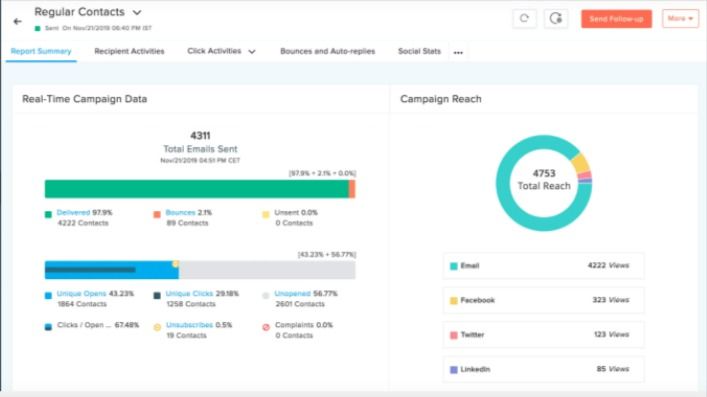This screenshot has width=707, height=397.
Task: Click the blue unique opens bar
Action: coord(111,270)
